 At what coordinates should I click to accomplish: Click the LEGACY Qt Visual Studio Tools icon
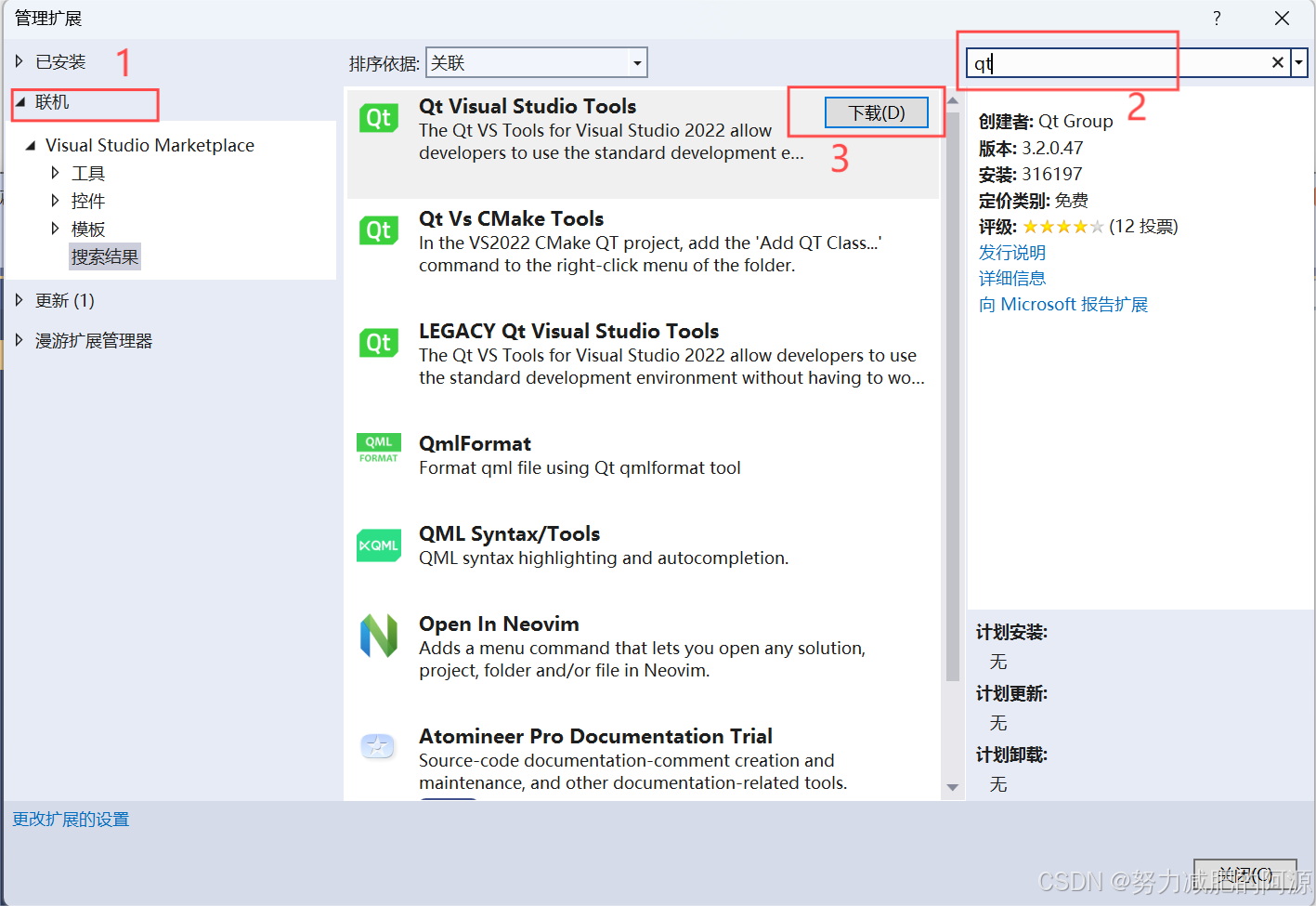coord(379,343)
